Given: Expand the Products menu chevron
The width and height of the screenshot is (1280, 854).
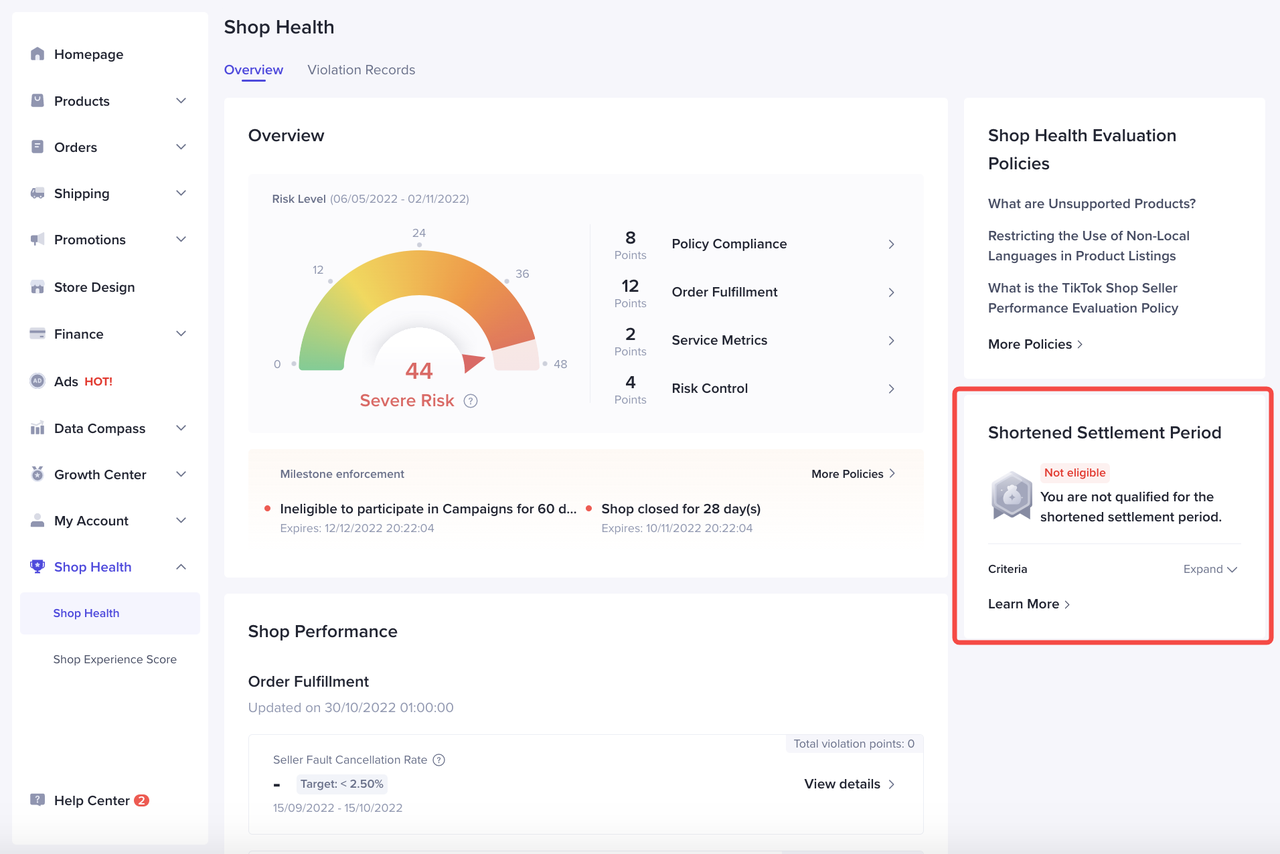Looking at the screenshot, I should 181,101.
